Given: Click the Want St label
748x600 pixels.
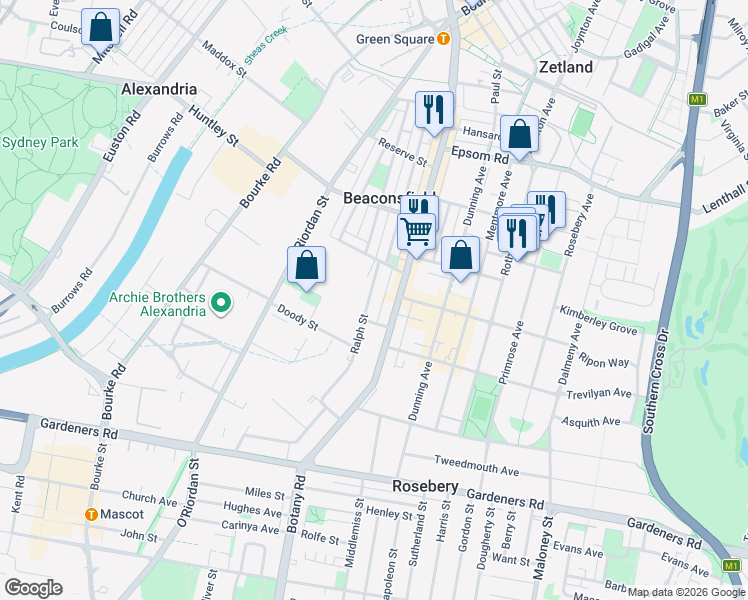Looking at the screenshot, I should [511, 559].
